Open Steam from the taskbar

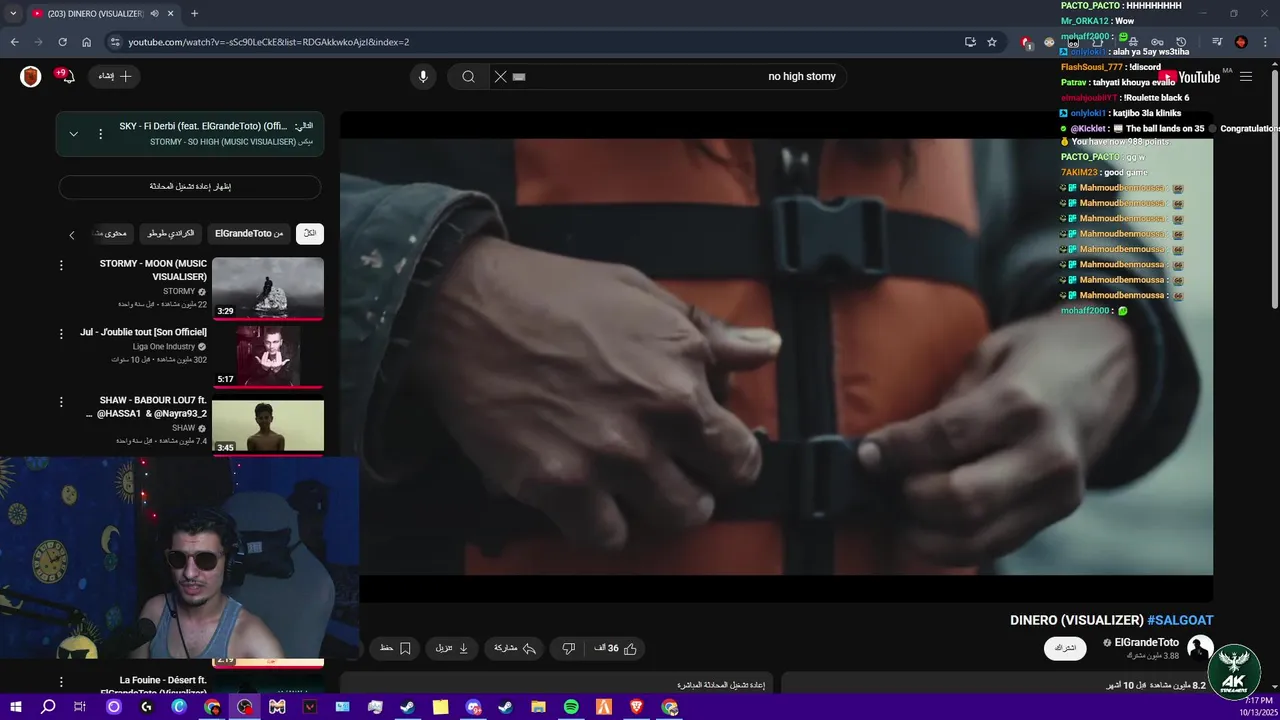pos(407,707)
